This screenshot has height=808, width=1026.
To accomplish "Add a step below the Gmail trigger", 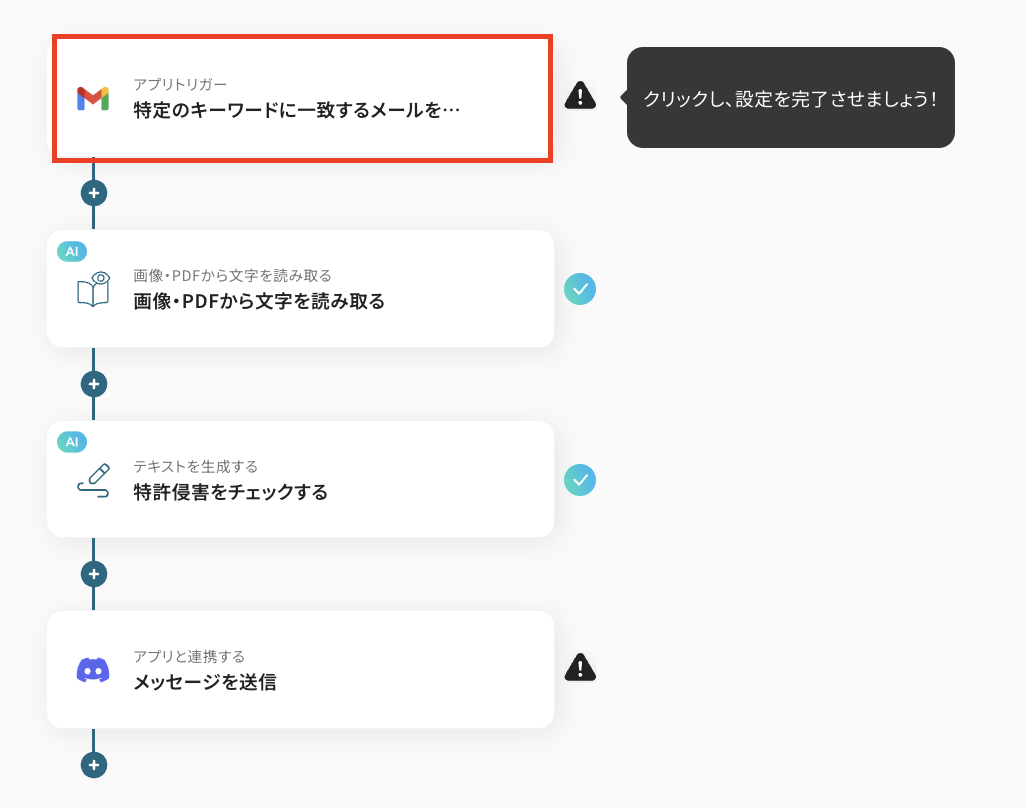I will [x=94, y=193].
